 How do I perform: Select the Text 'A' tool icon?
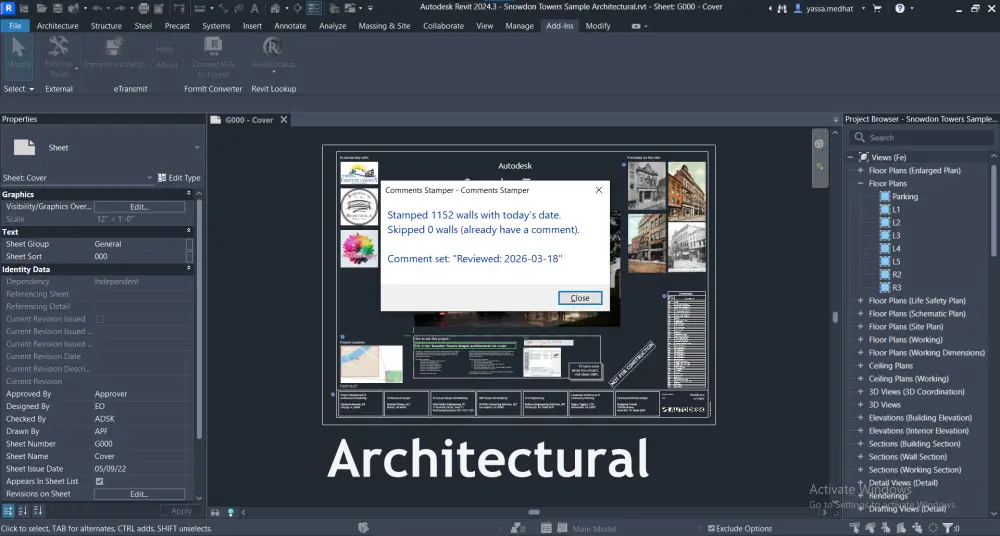(x=254, y=8)
